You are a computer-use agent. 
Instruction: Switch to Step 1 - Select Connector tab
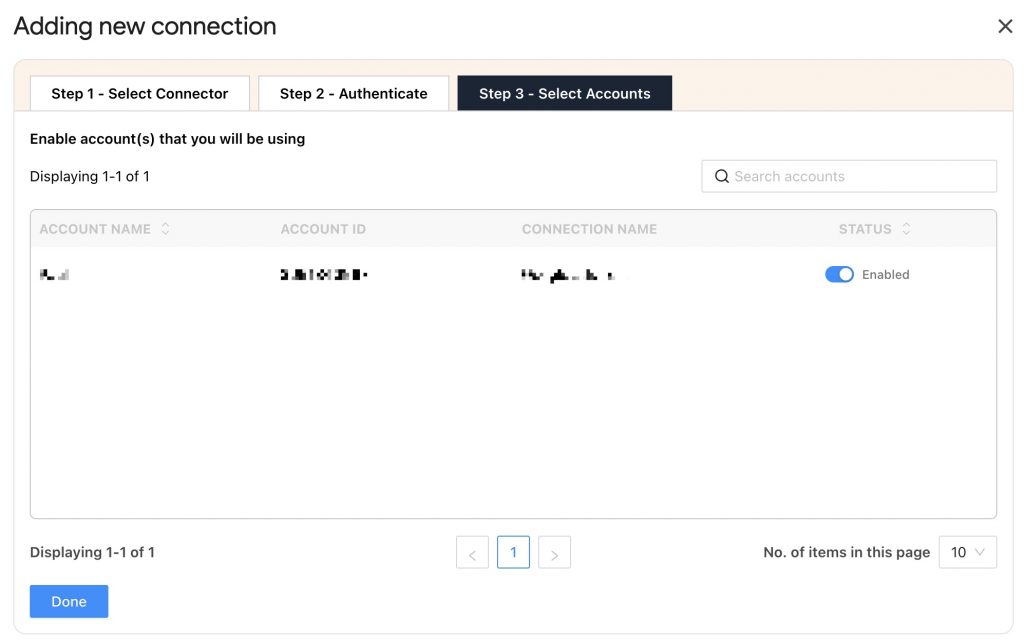140,93
